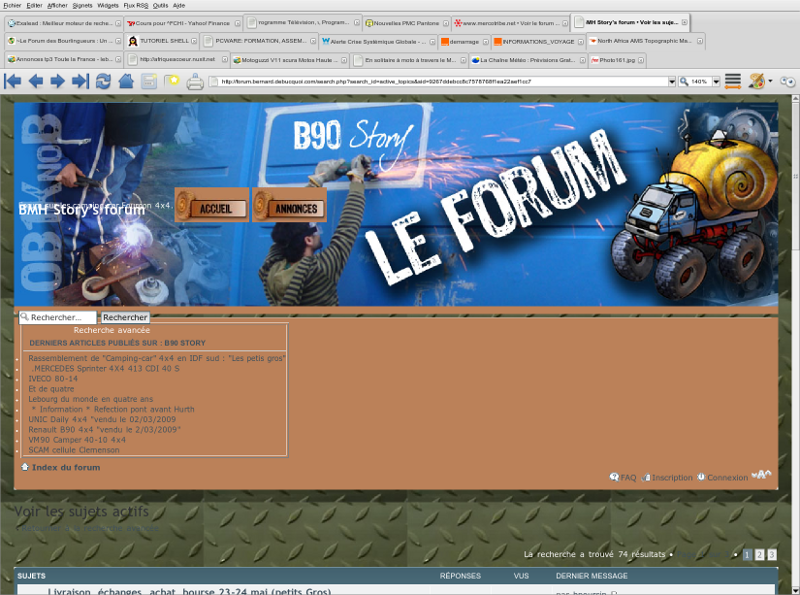Open the Signets menu
Screen dimensions: 800x595
tap(84, 5)
